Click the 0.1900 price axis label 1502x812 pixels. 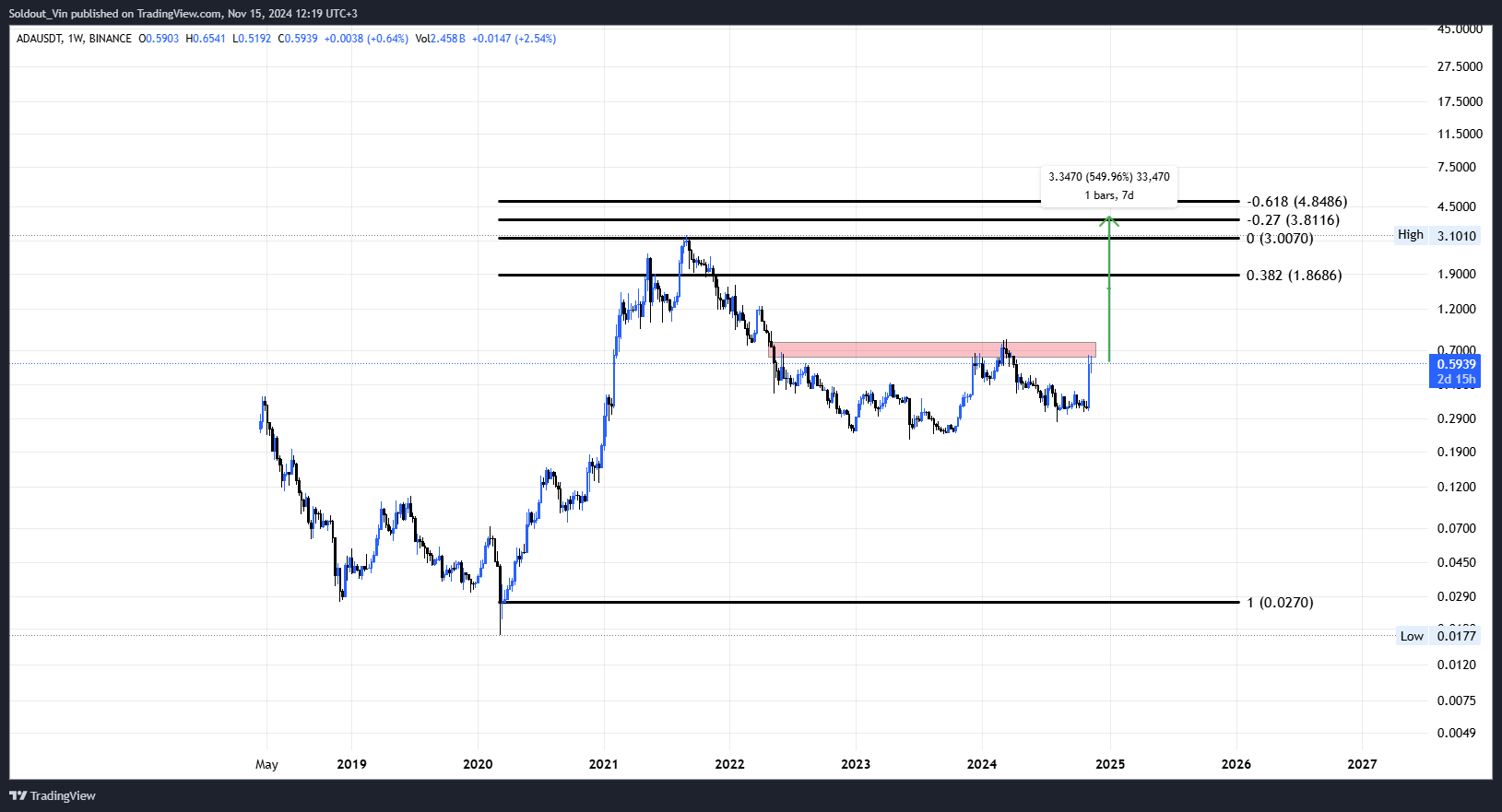pyautogui.click(x=1457, y=452)
